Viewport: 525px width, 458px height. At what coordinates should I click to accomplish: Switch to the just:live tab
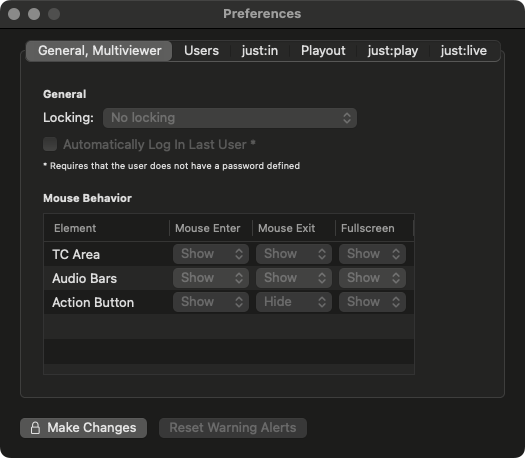click(x=464, y=51)
